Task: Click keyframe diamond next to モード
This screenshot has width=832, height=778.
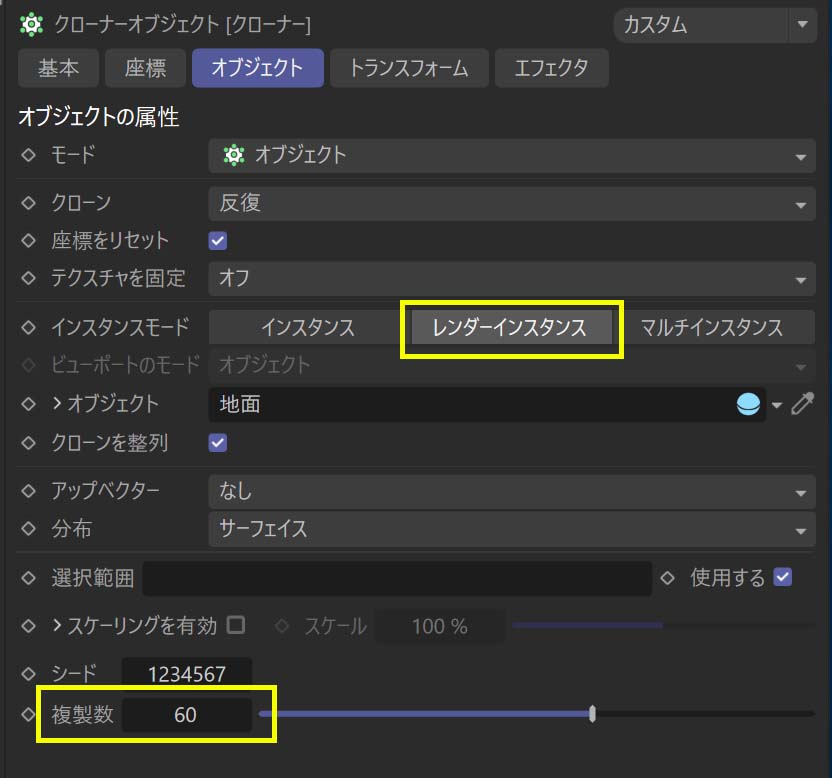Action: click(28, 155)
